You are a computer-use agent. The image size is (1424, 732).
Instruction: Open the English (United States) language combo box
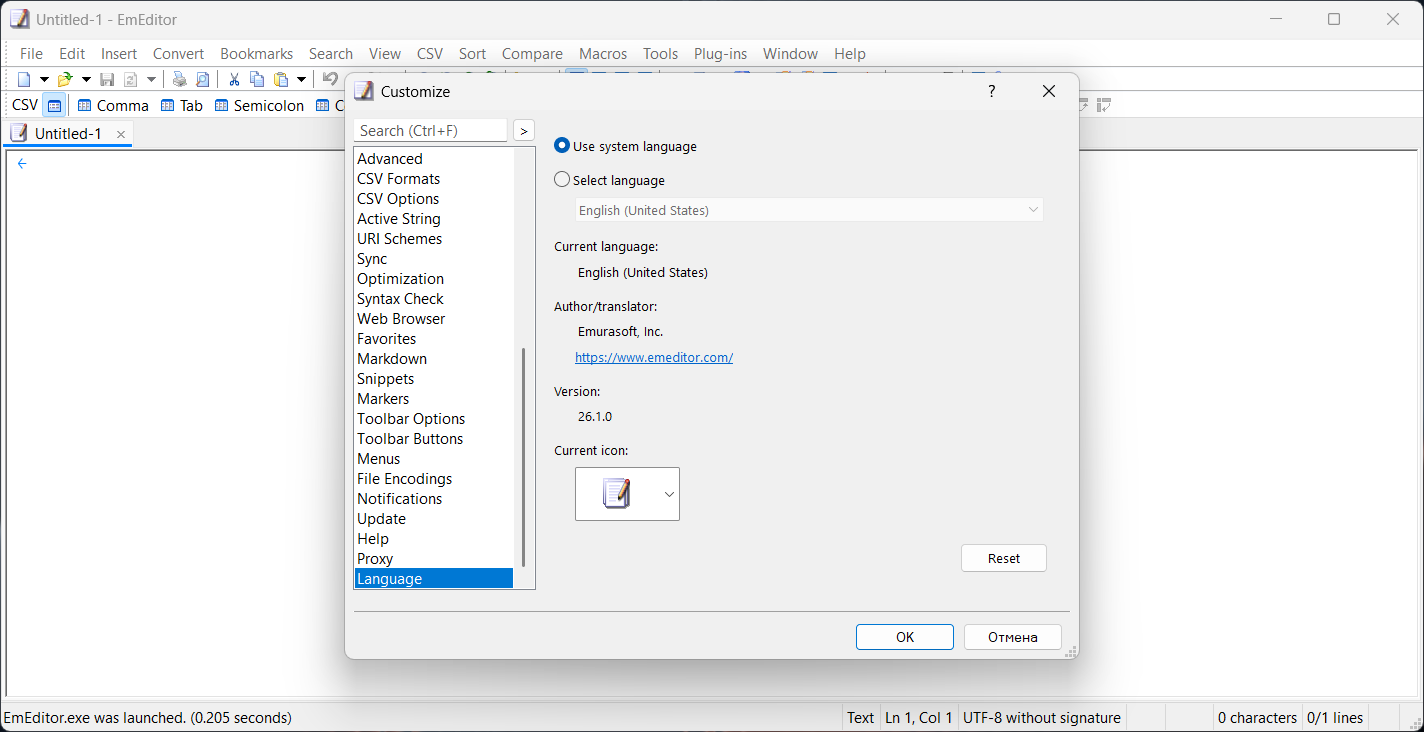pyautogui.click(x=809, y=210)
